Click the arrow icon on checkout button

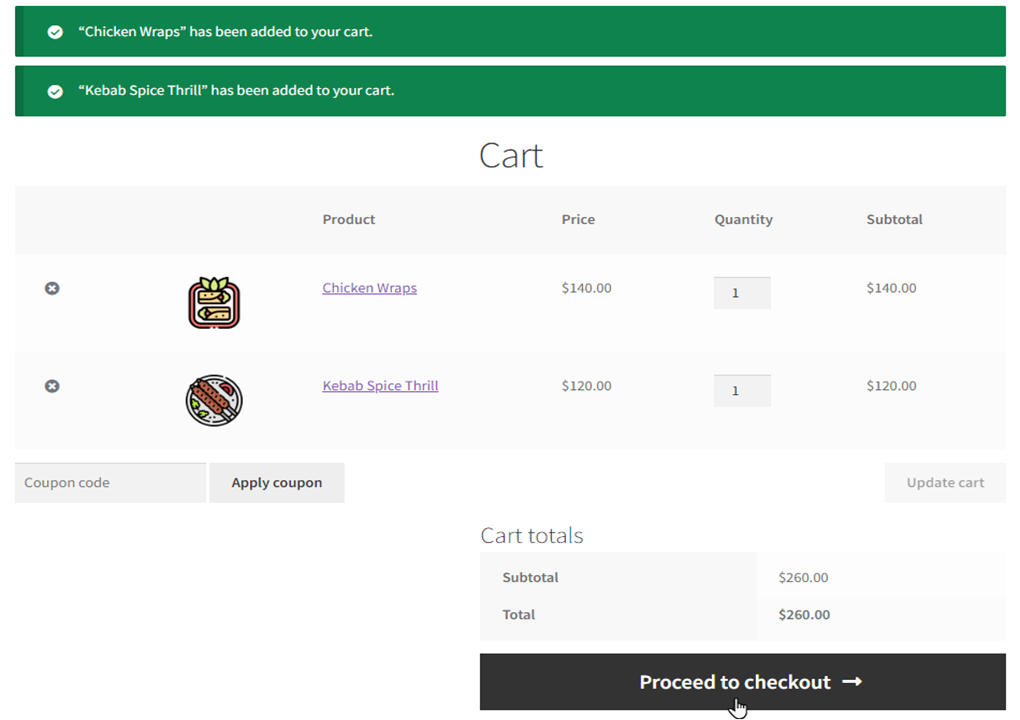point(852,682)
